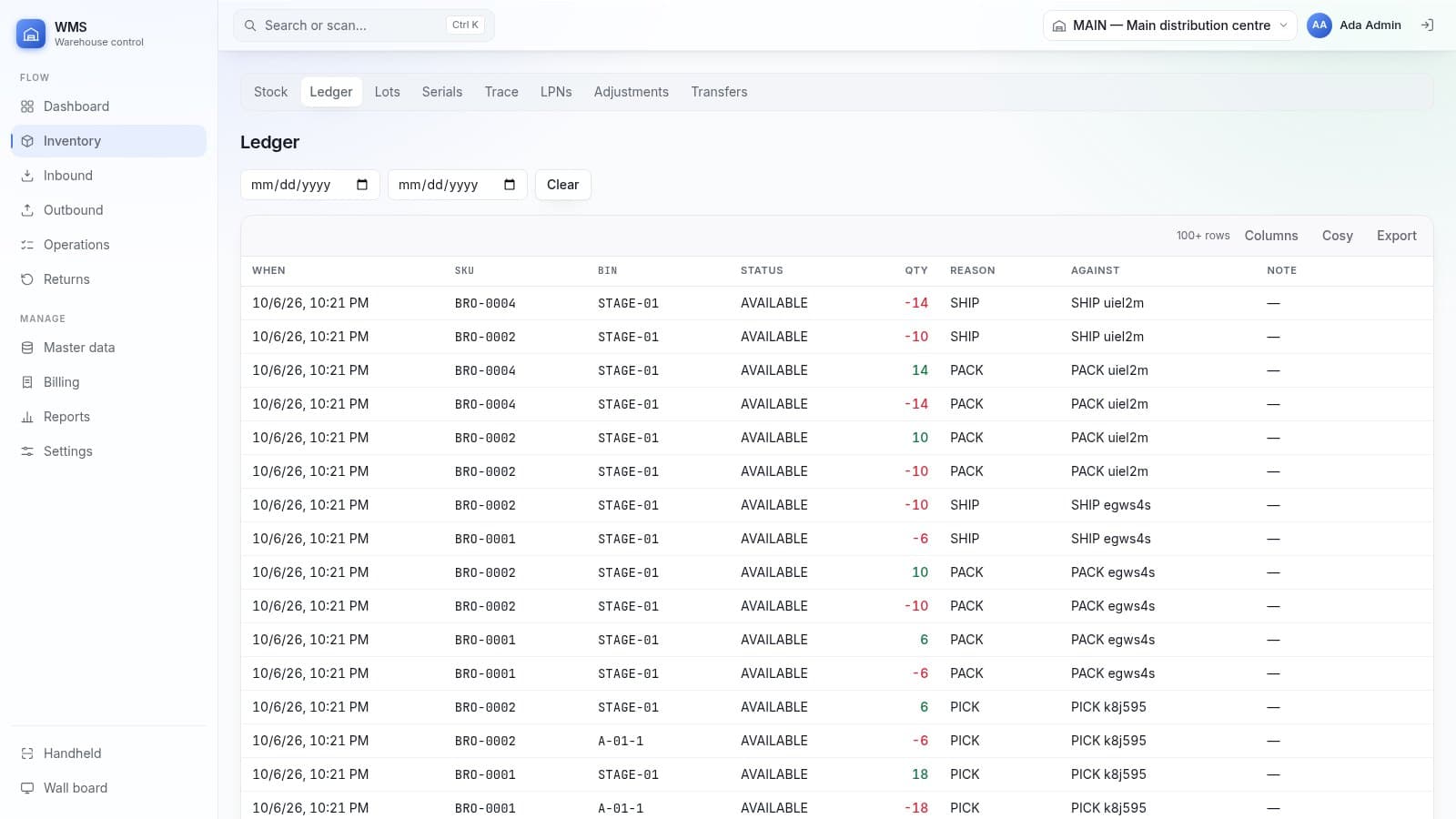Expand the MAIN distribution centre selector

(1170, 25)
